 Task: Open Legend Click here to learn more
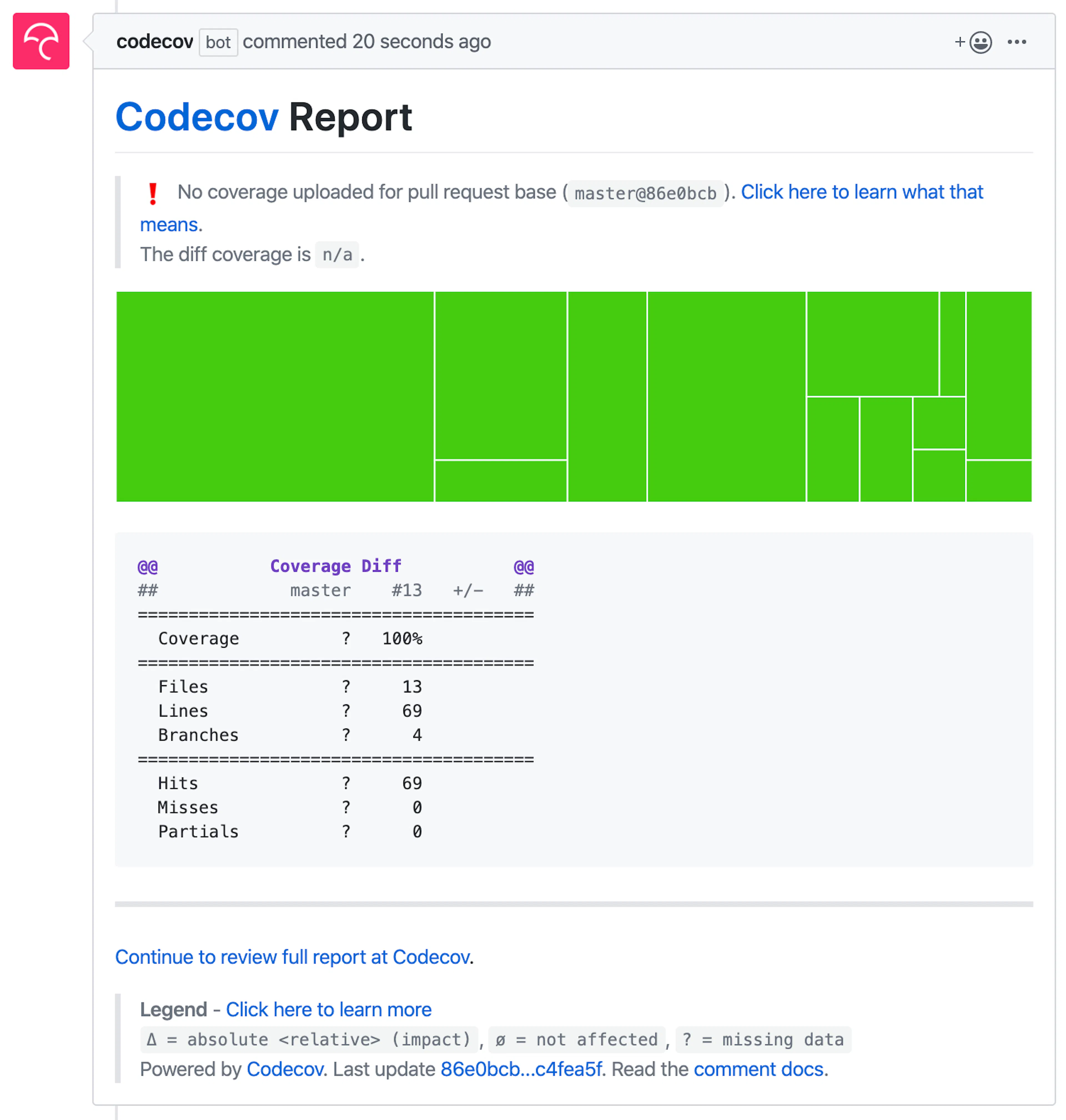coord(328,1010)
